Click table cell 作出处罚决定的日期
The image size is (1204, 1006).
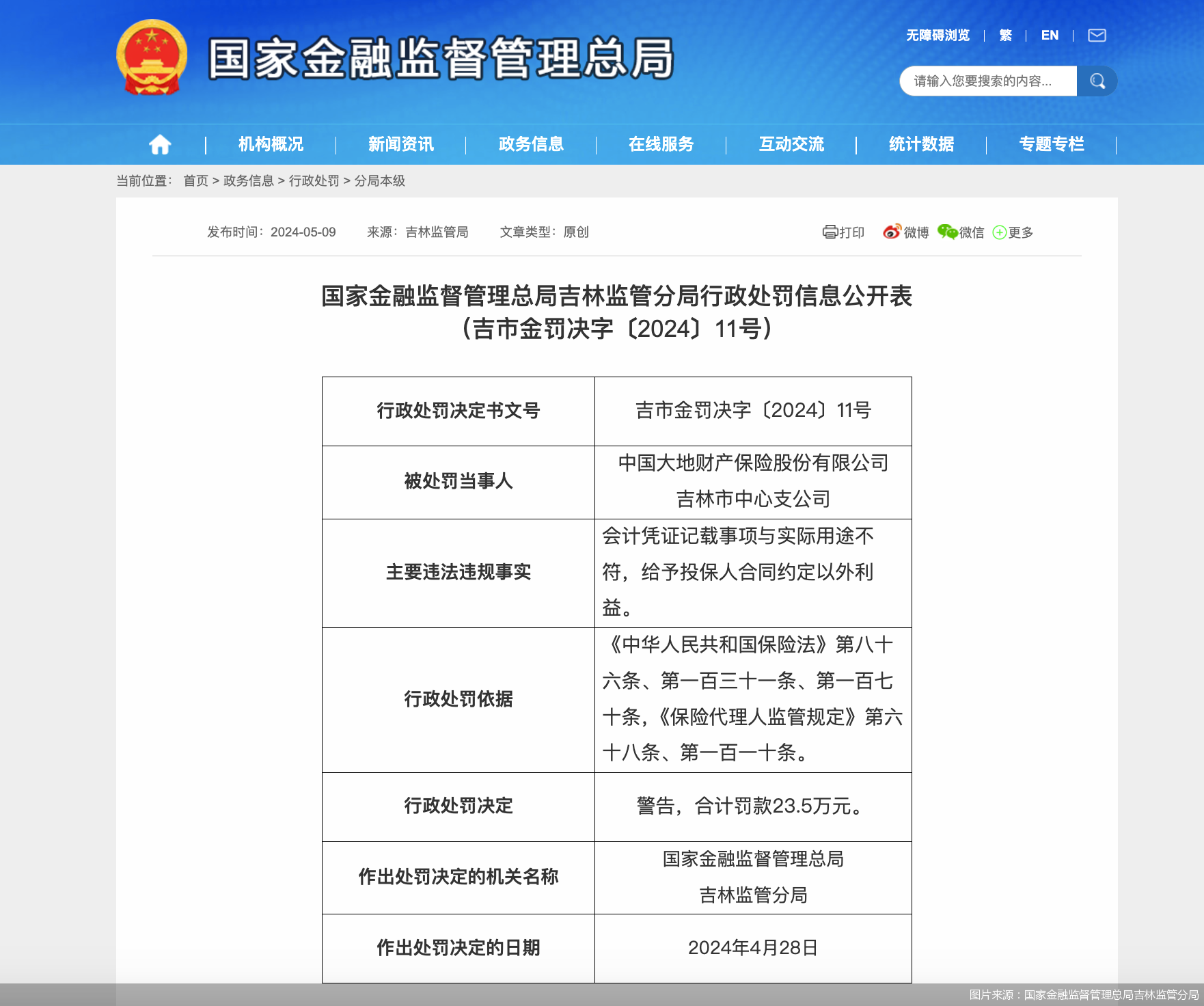[x=459, y=948]
